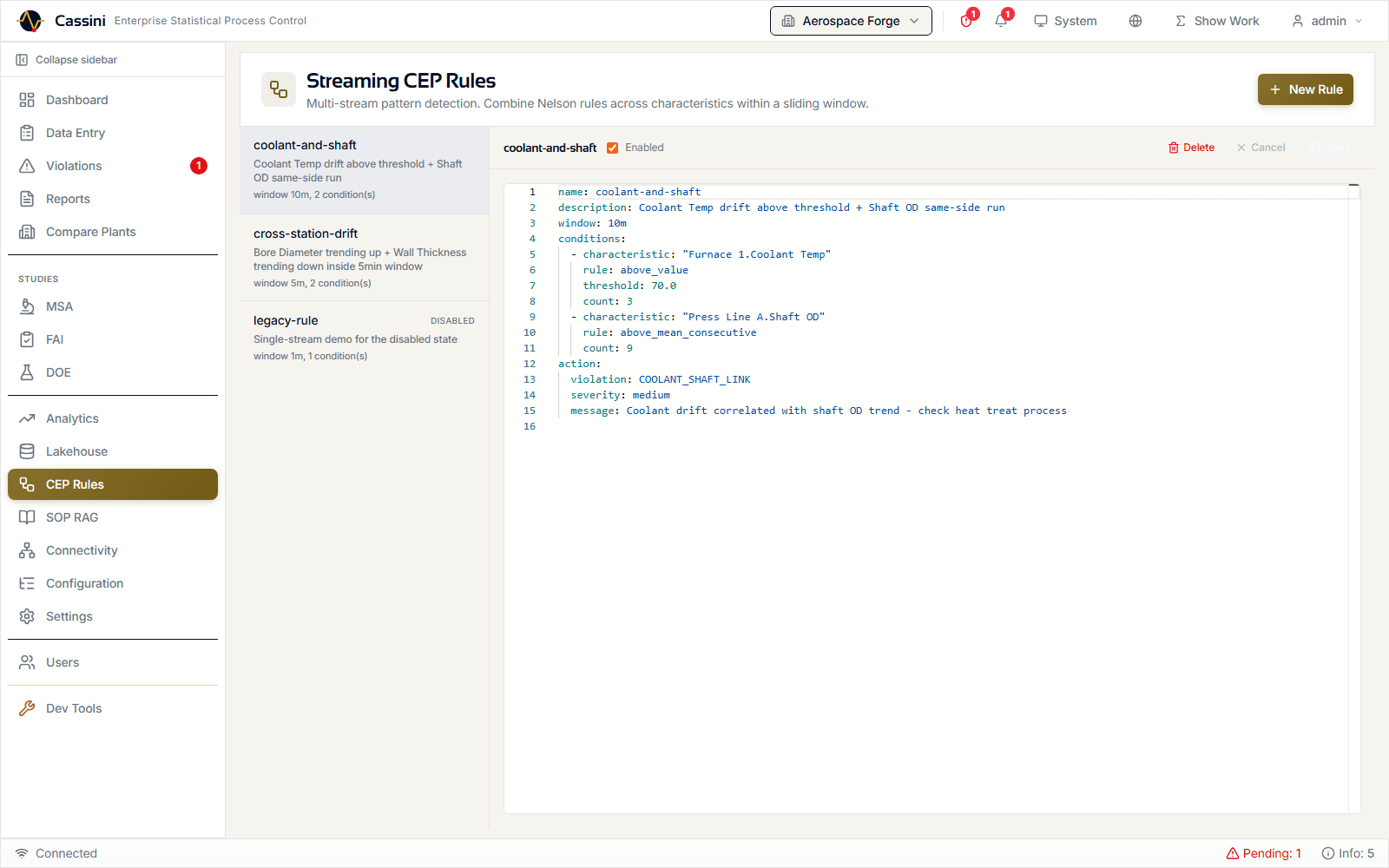
Task: Open the shield alert notifications icon
Action: 966,21
